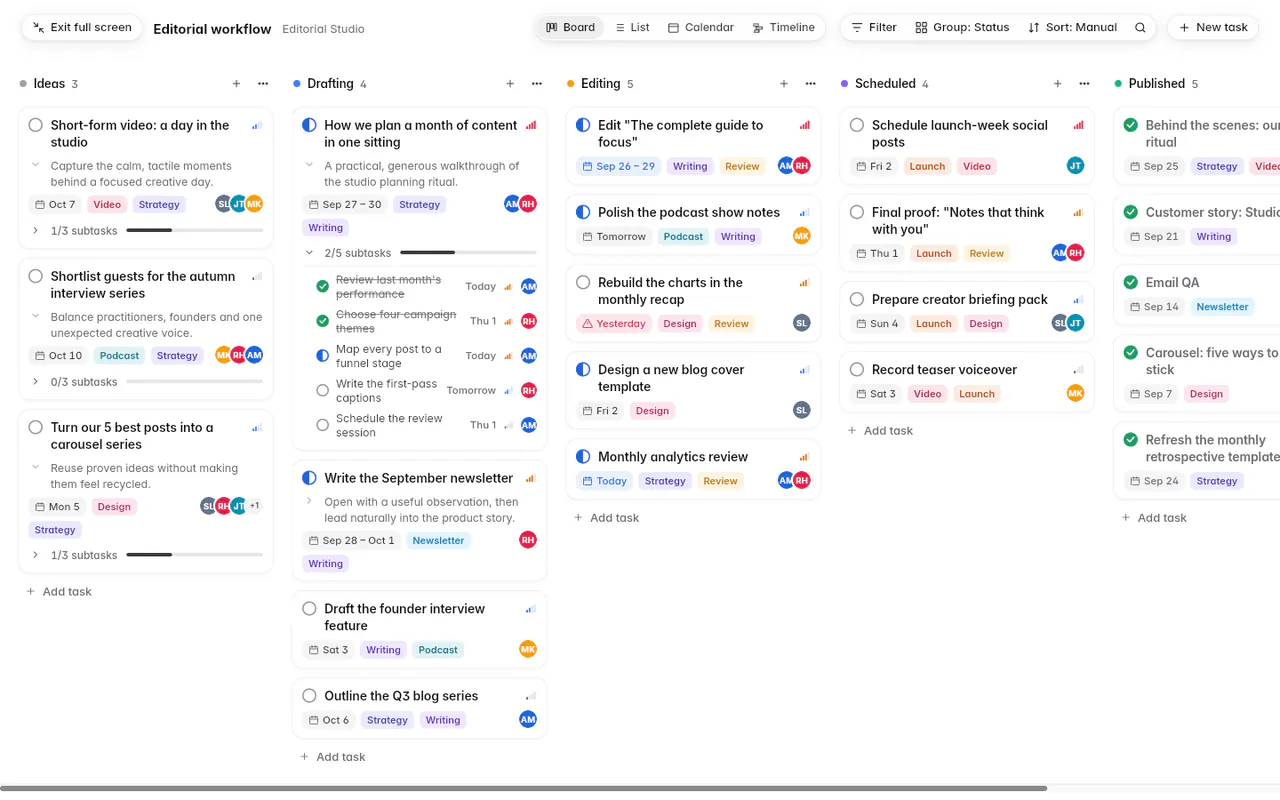Viewport: 1280px width, 800px height.
Task: Click the Podcast tag on Shortlist guests card
Action: 119,355
